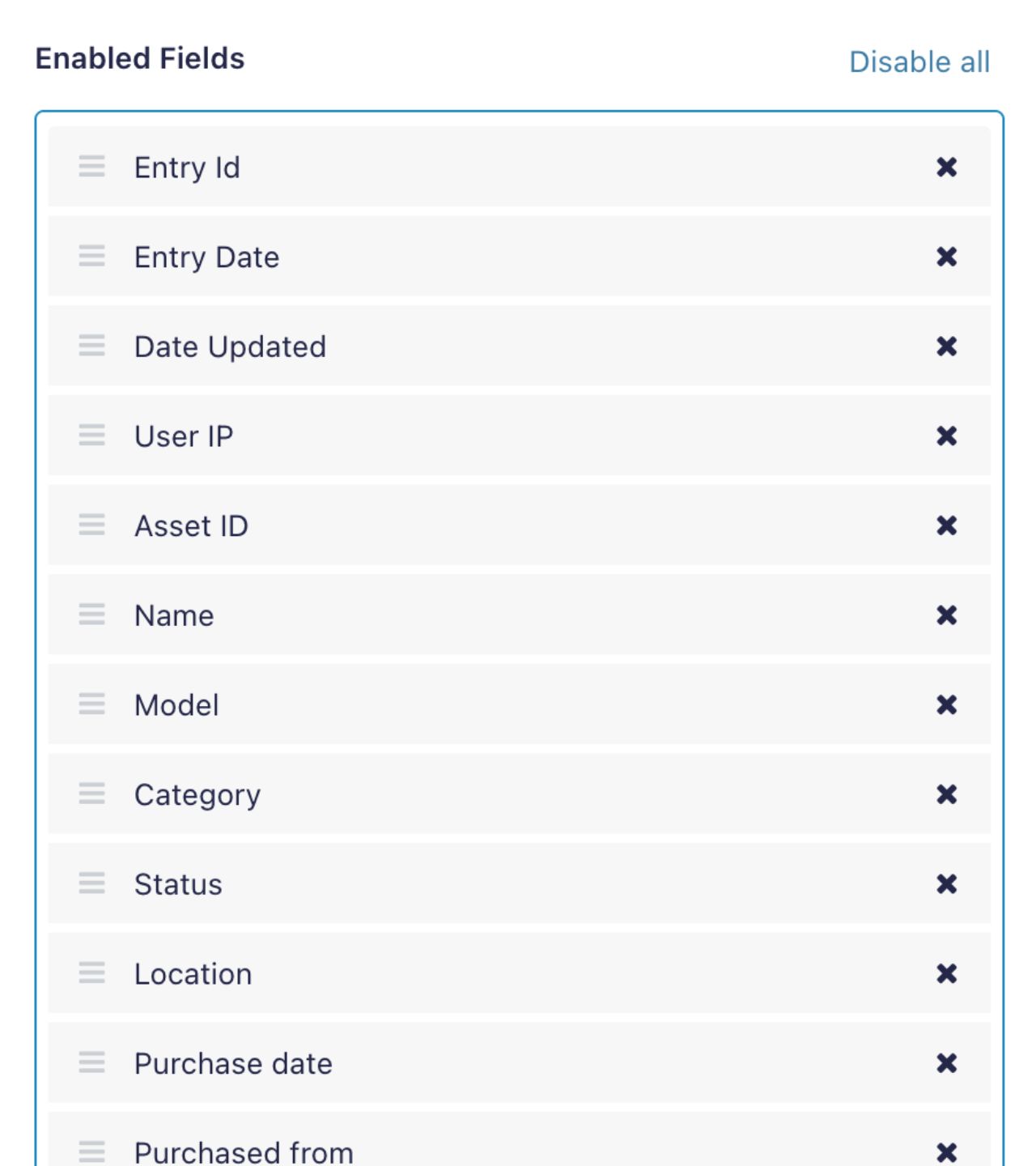Remove the Category field
The width and height of the screenshot is (1036, 1166).
click(x=947, y=794)
